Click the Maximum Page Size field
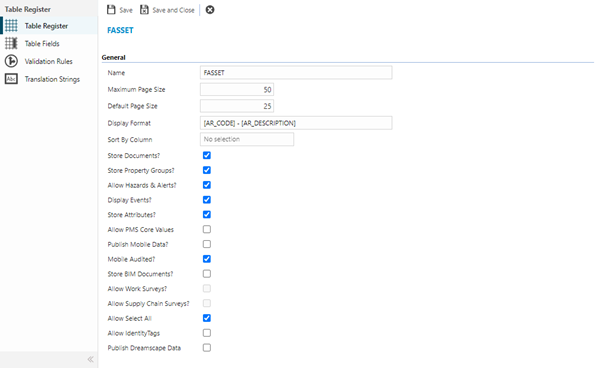Screen dimensions: 600x368 tap(237, 90)
